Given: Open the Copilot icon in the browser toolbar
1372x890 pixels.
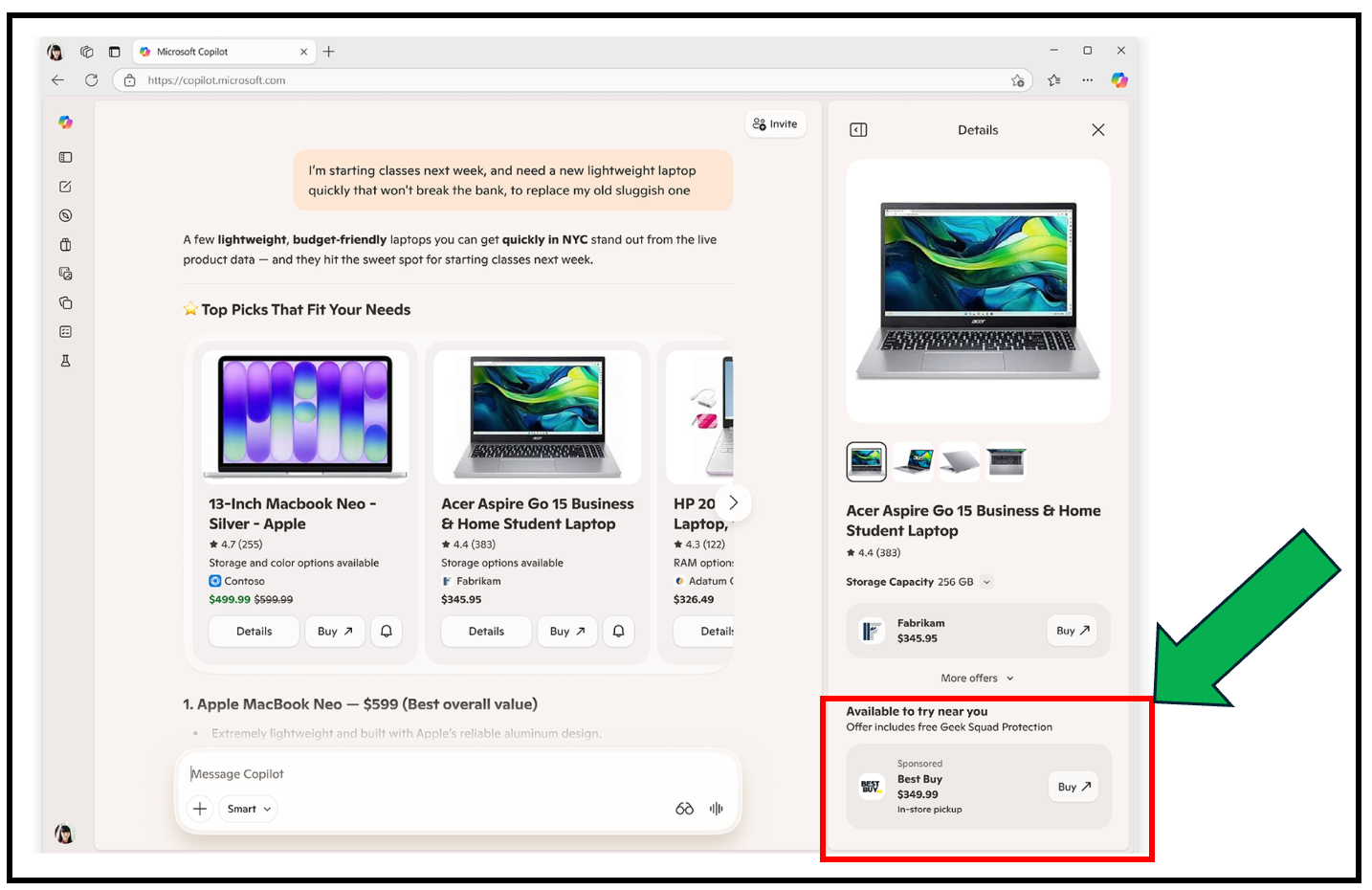Looking at the screenshot, I should click(1119, 80).
